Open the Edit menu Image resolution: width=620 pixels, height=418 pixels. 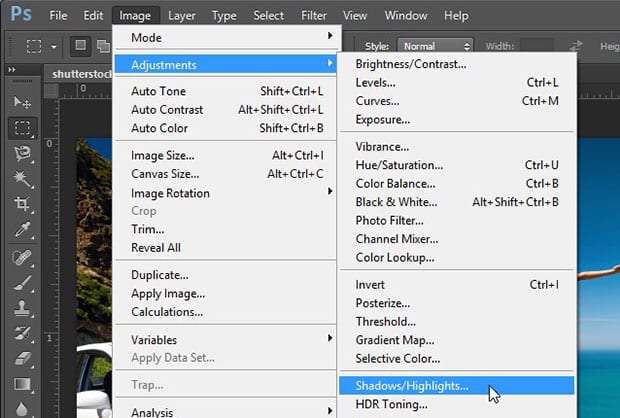tap(93, 15)
